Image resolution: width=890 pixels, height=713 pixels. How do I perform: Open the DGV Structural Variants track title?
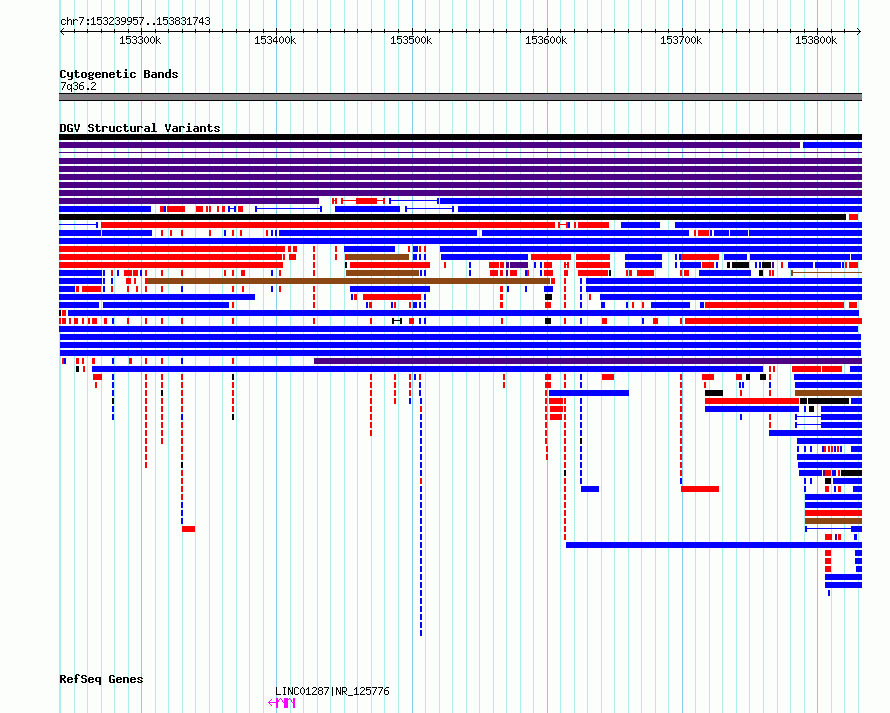pos(140,128)
